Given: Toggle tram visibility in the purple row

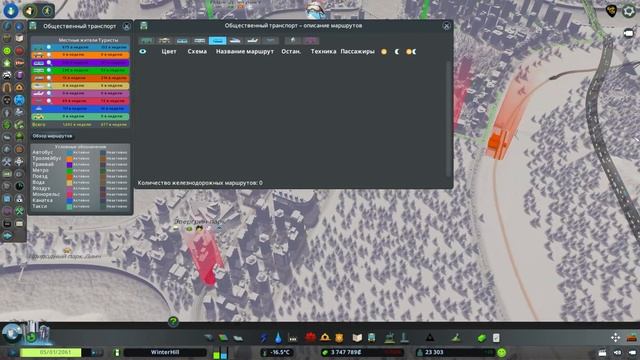Looking at the screenshot, I should click(49, 63).
